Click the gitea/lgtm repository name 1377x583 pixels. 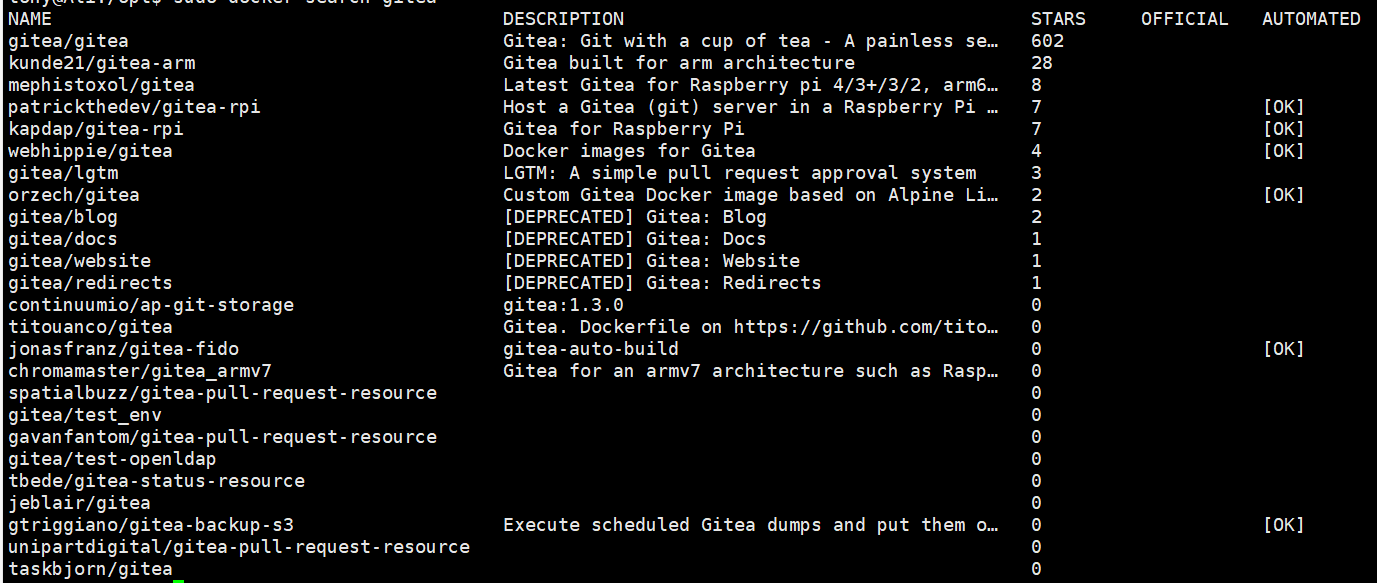coord(63,173)
